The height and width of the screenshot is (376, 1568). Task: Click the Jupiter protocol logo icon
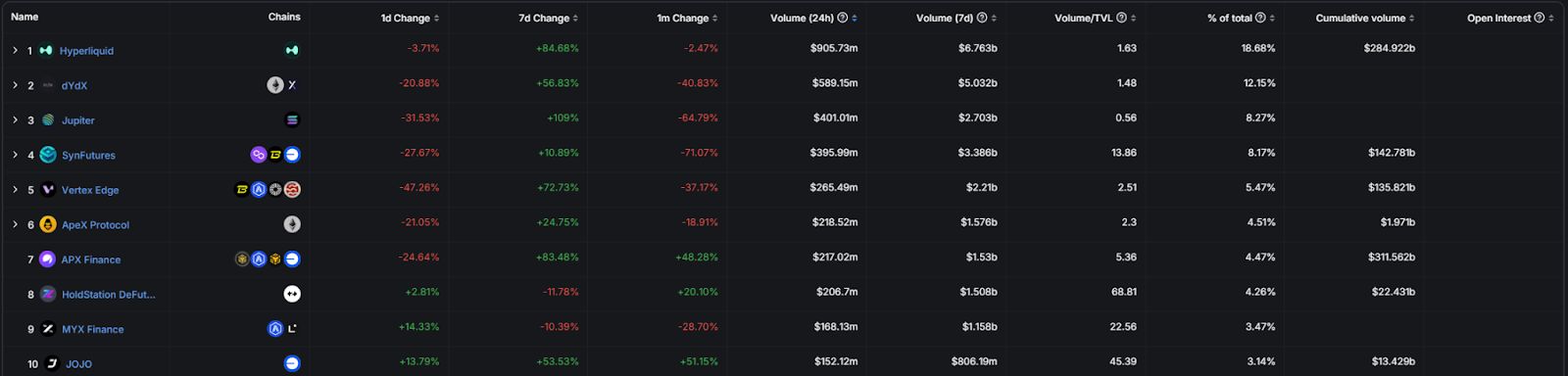[48, 120]
